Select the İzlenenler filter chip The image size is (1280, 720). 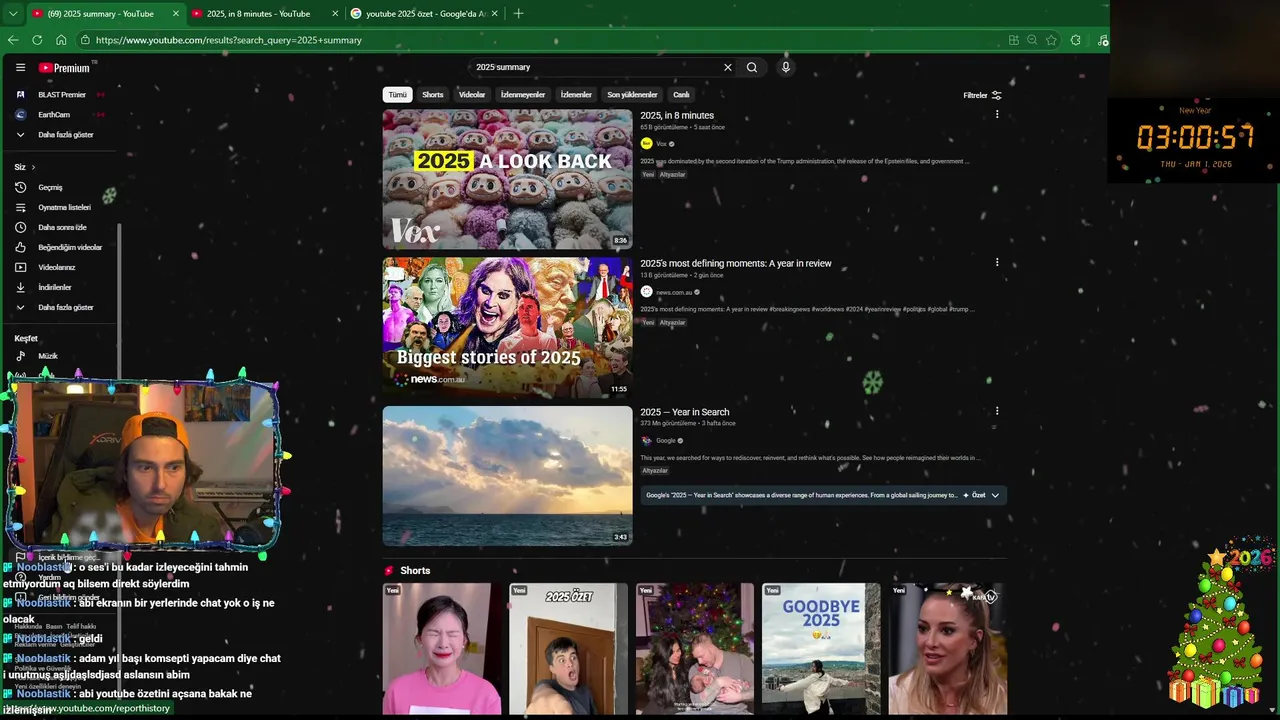[x=576, y=95]
